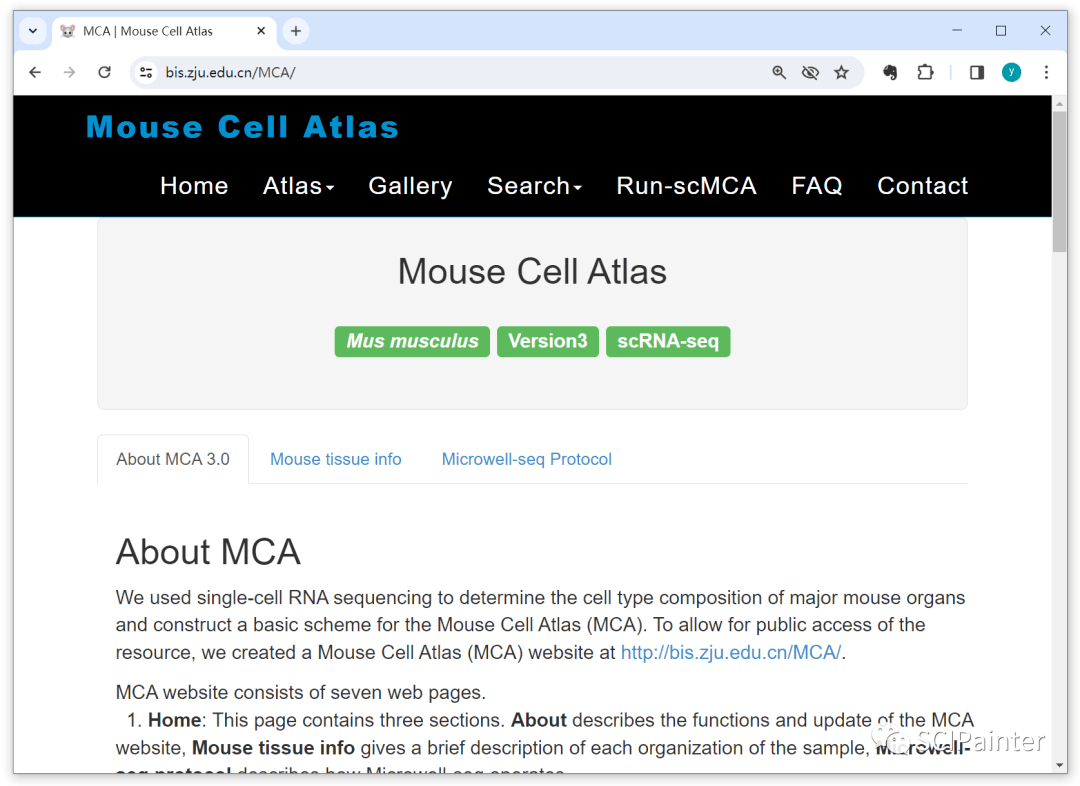The height and width of the screenshot is (786, 1080).
Task: Open the Evernote extension icon
Action: (889, 72)
